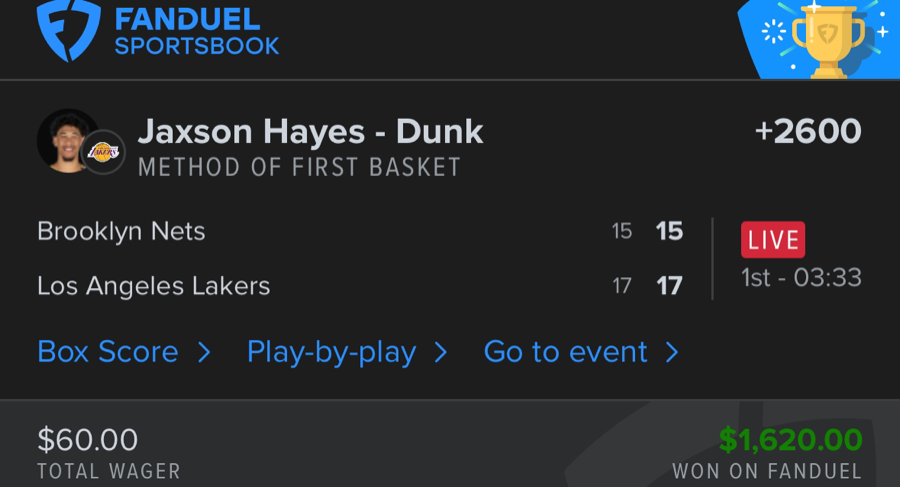Tap the $60.00 total wager amount

[88, 439]
